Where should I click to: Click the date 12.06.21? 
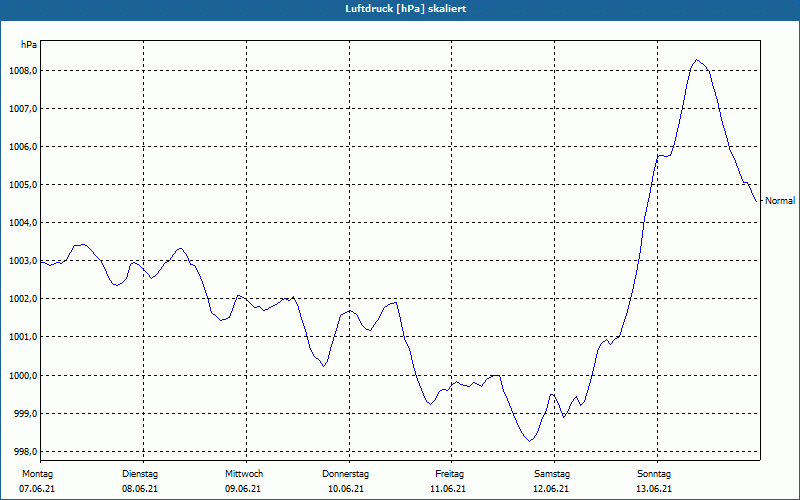coord(551,489)
